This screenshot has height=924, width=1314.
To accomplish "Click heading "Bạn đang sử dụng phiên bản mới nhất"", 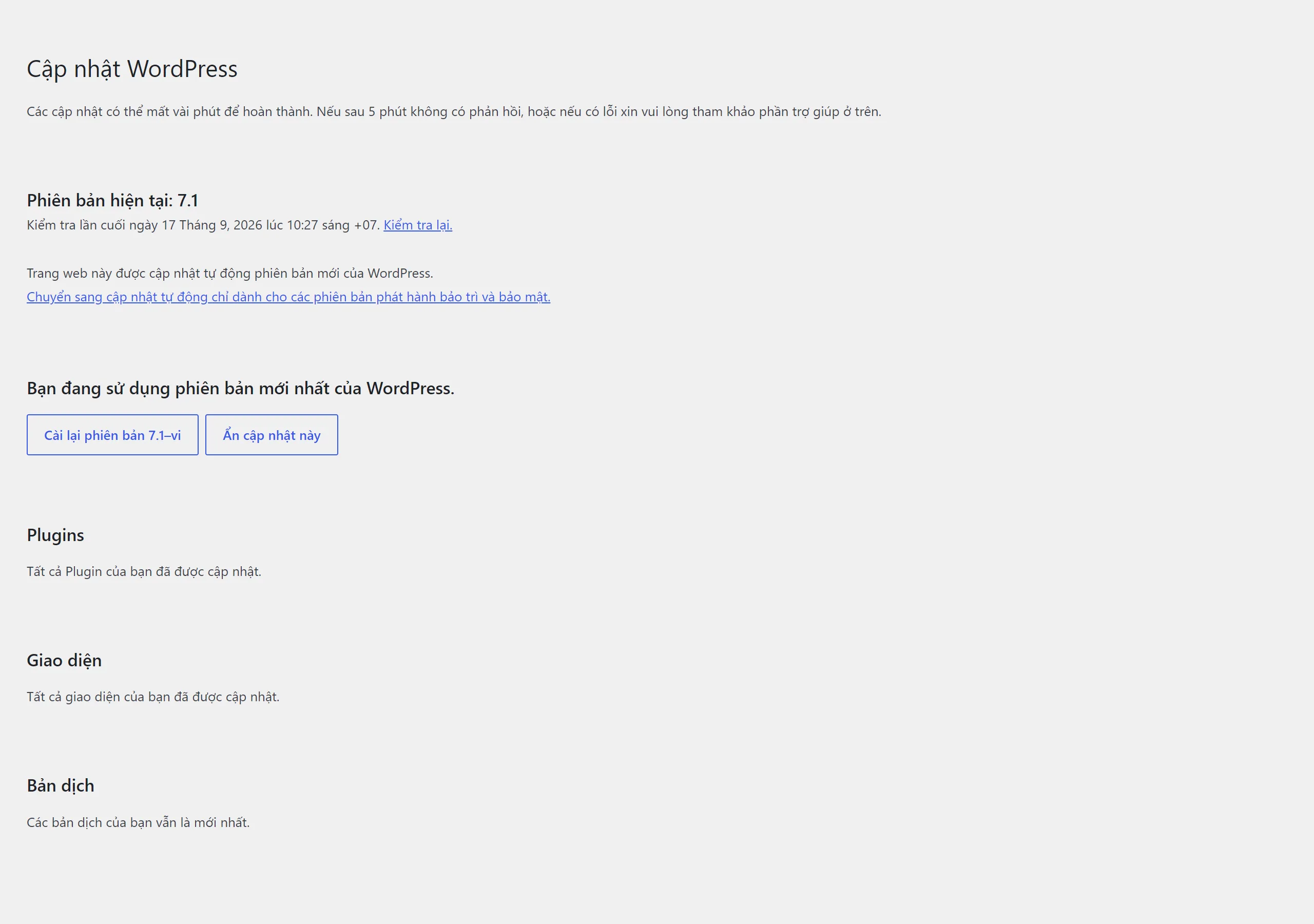I will tap(240, 389).
